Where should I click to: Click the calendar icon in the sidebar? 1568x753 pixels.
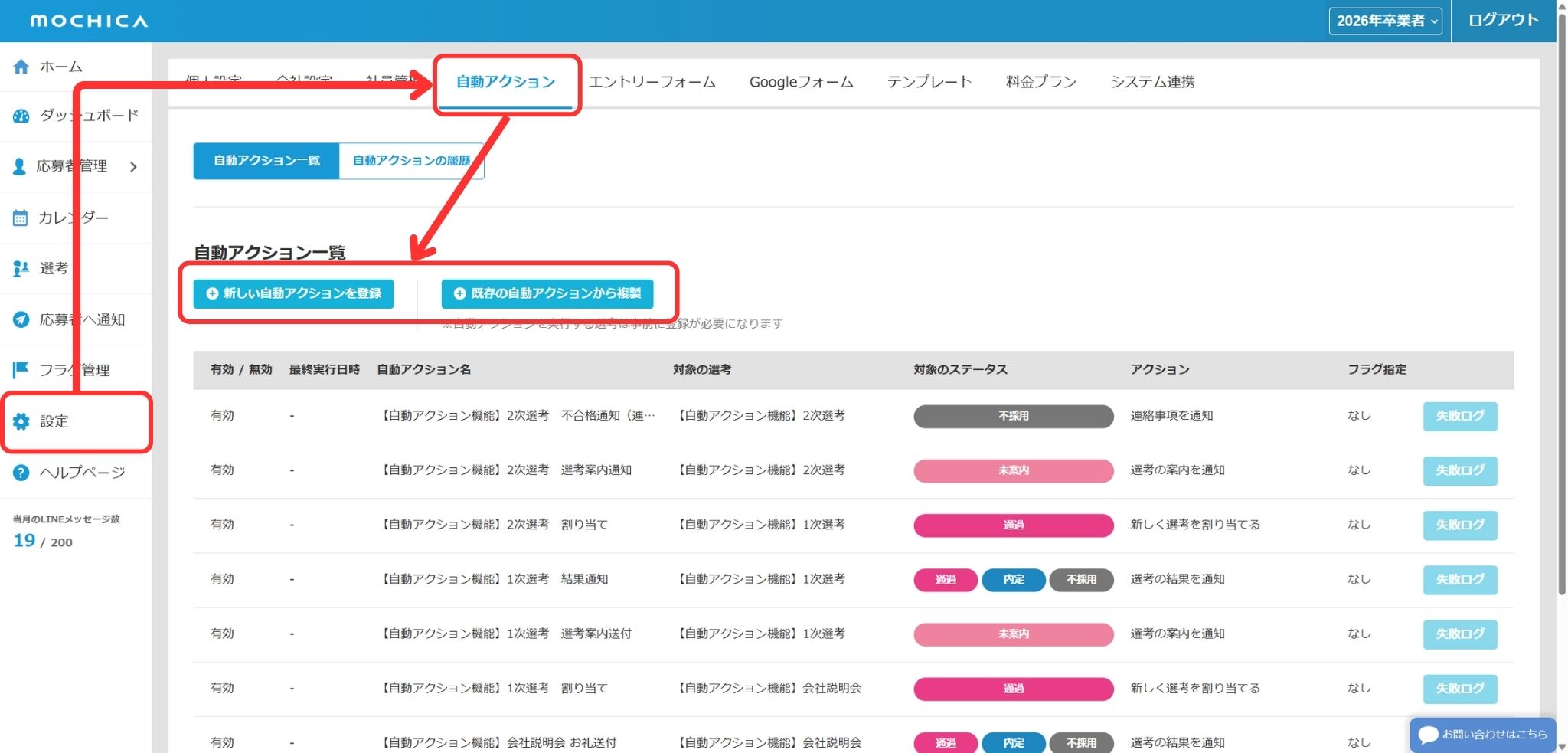21,218
